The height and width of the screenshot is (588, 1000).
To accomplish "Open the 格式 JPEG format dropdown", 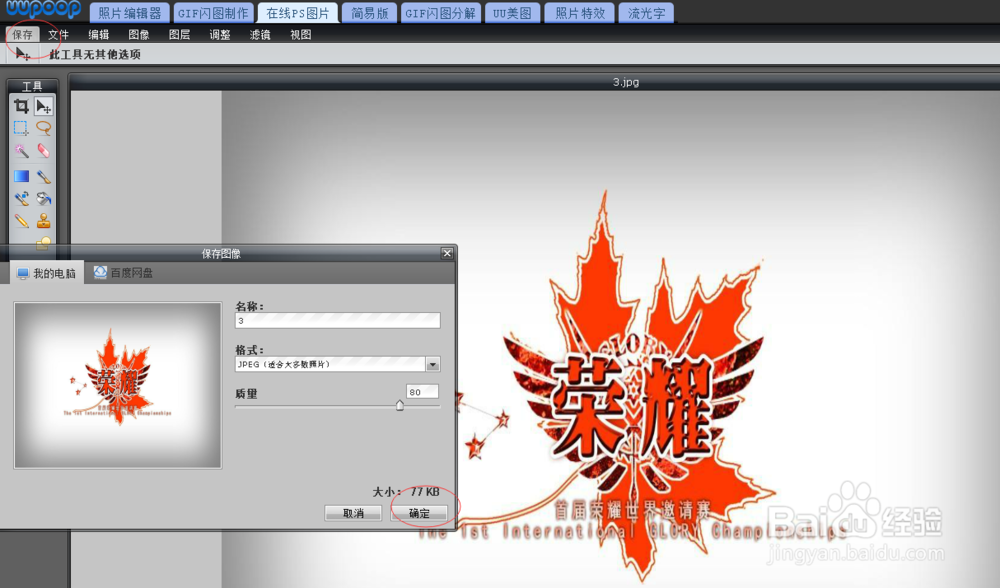I will pos(337,364).
